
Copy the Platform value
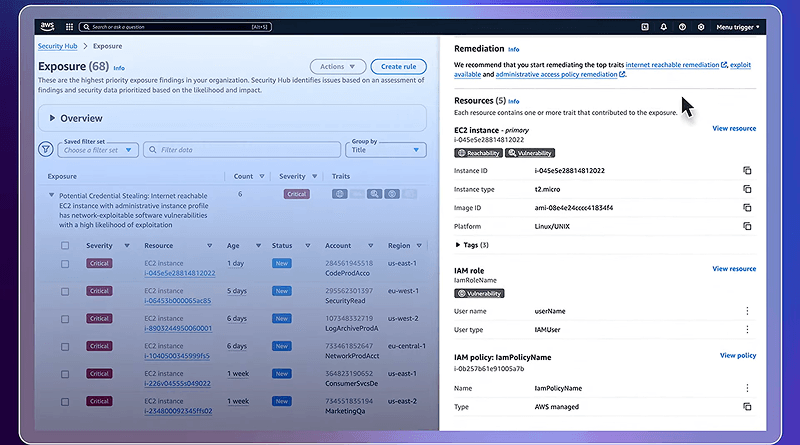tap(747, 226)
